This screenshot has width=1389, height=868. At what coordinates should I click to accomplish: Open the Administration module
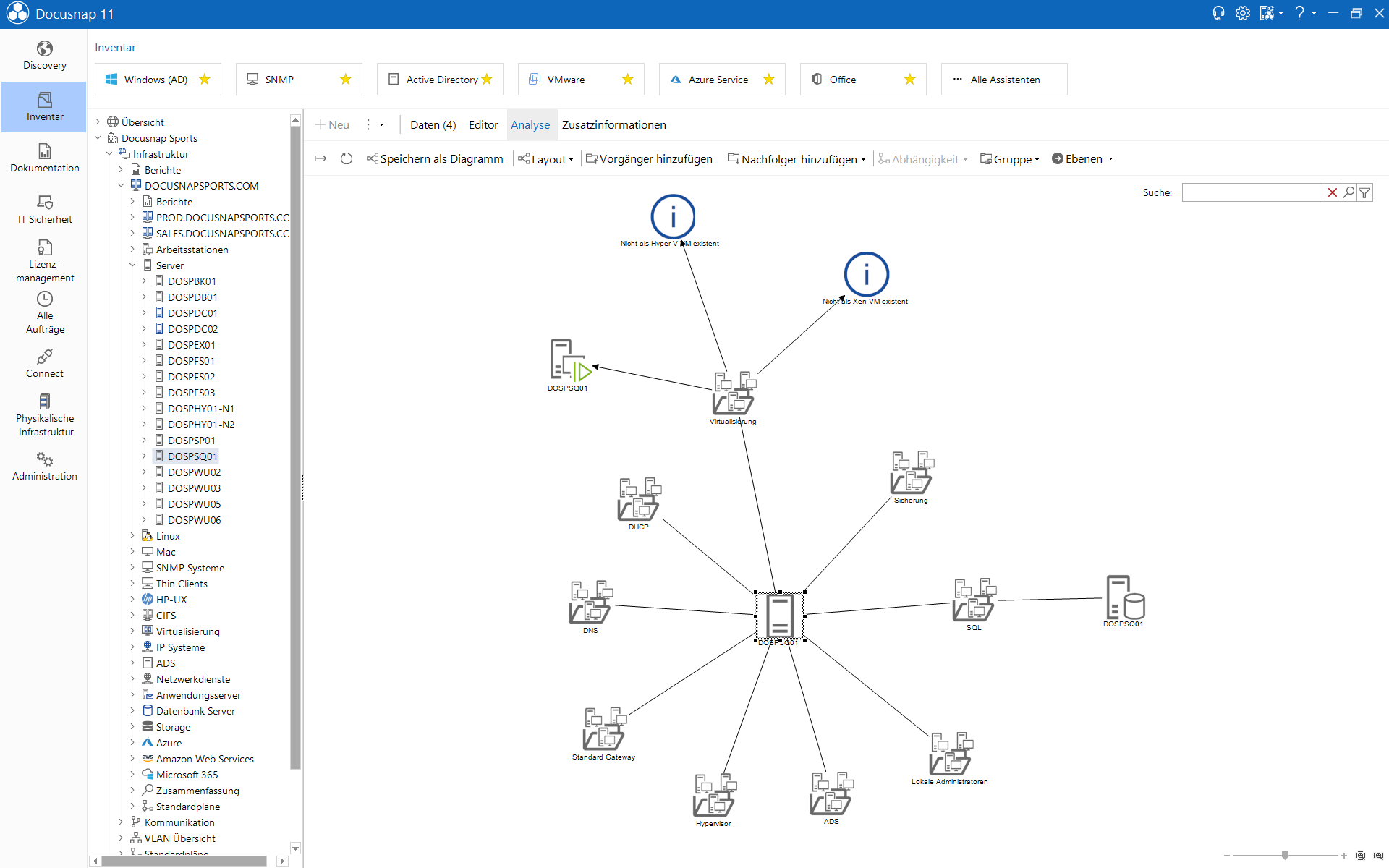tap(44, 467)
